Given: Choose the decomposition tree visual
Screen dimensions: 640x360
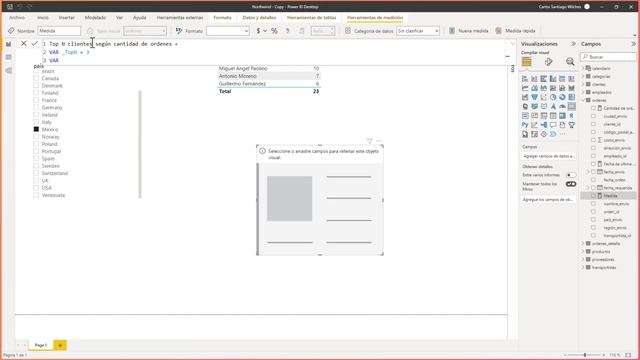Looking at the screenshot, I should (x=544, y=125).
